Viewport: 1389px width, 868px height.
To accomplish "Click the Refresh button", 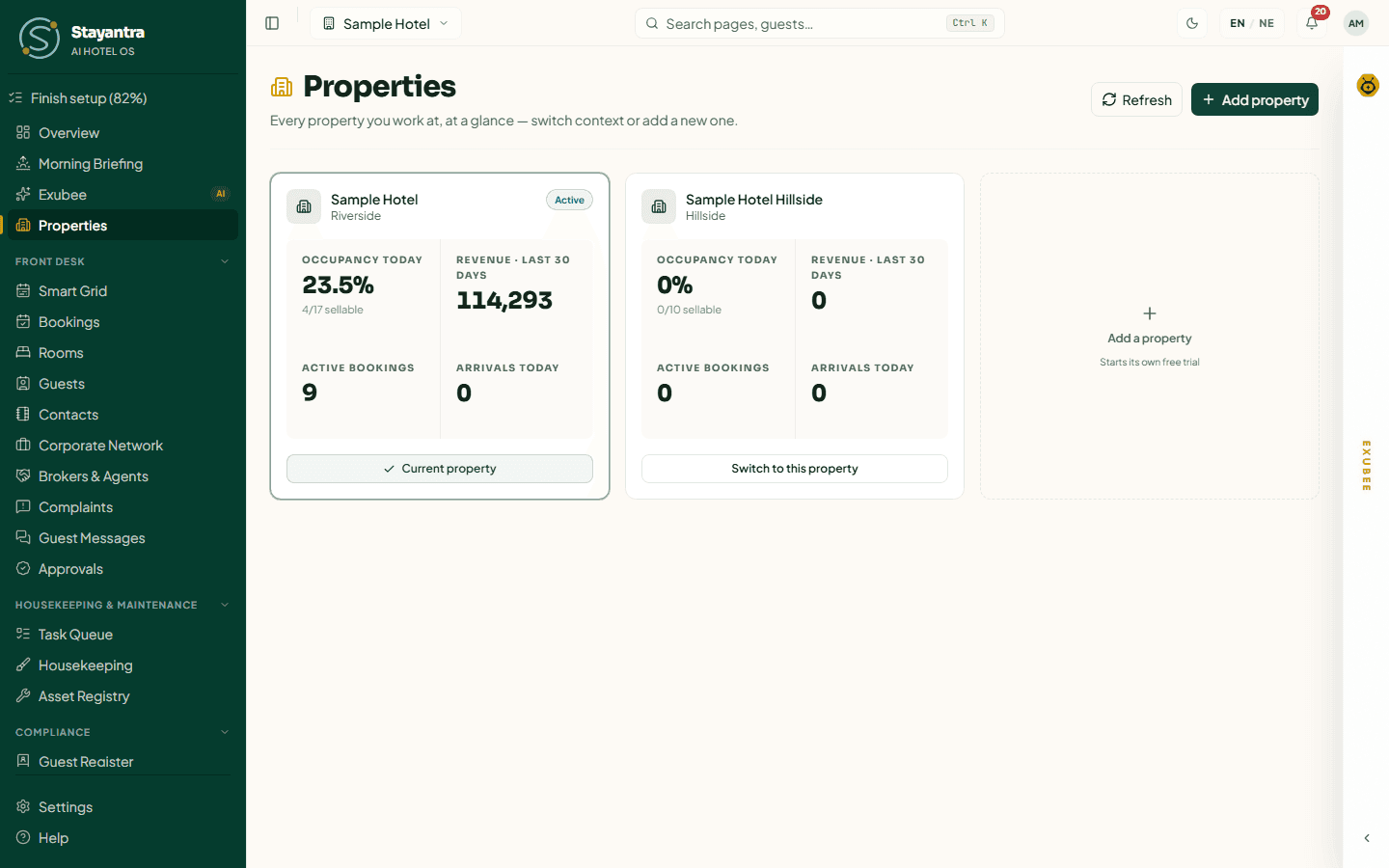I will pyautogui.click(x=1136, y=99).
